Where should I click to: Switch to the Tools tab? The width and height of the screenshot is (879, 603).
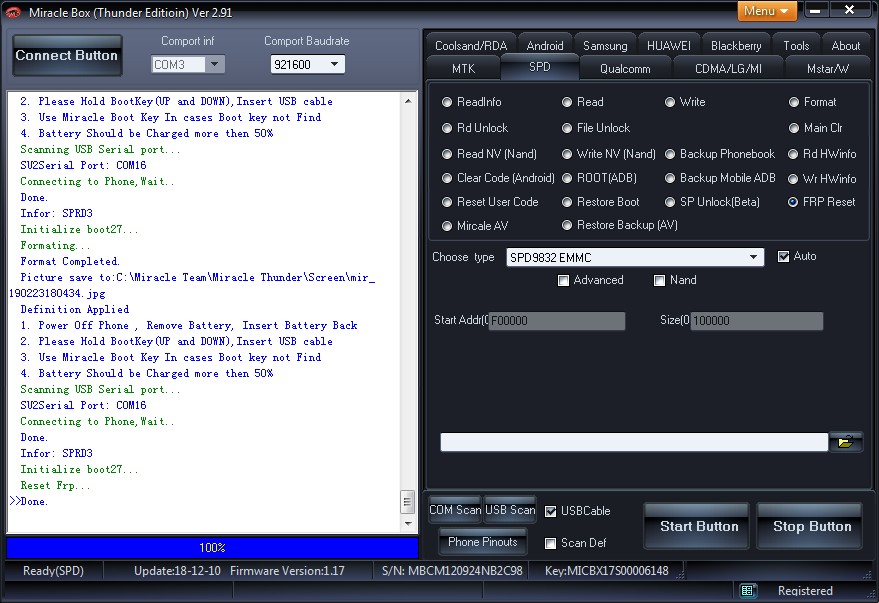click(x=796, y=45)
